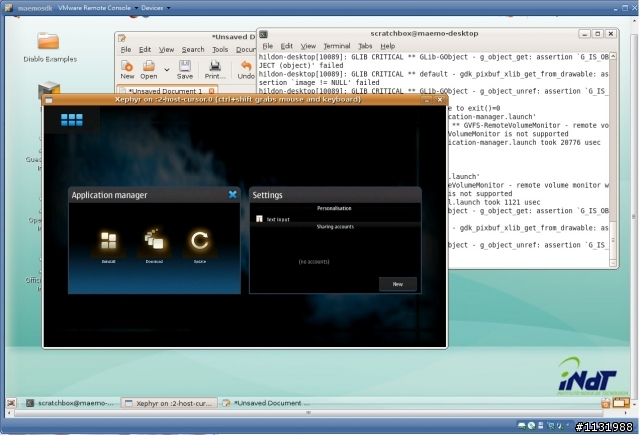Open the Search menu in gedit
The width and height of the screenshot is (640, 435).
pyautogui.click(x=193, y=49)
